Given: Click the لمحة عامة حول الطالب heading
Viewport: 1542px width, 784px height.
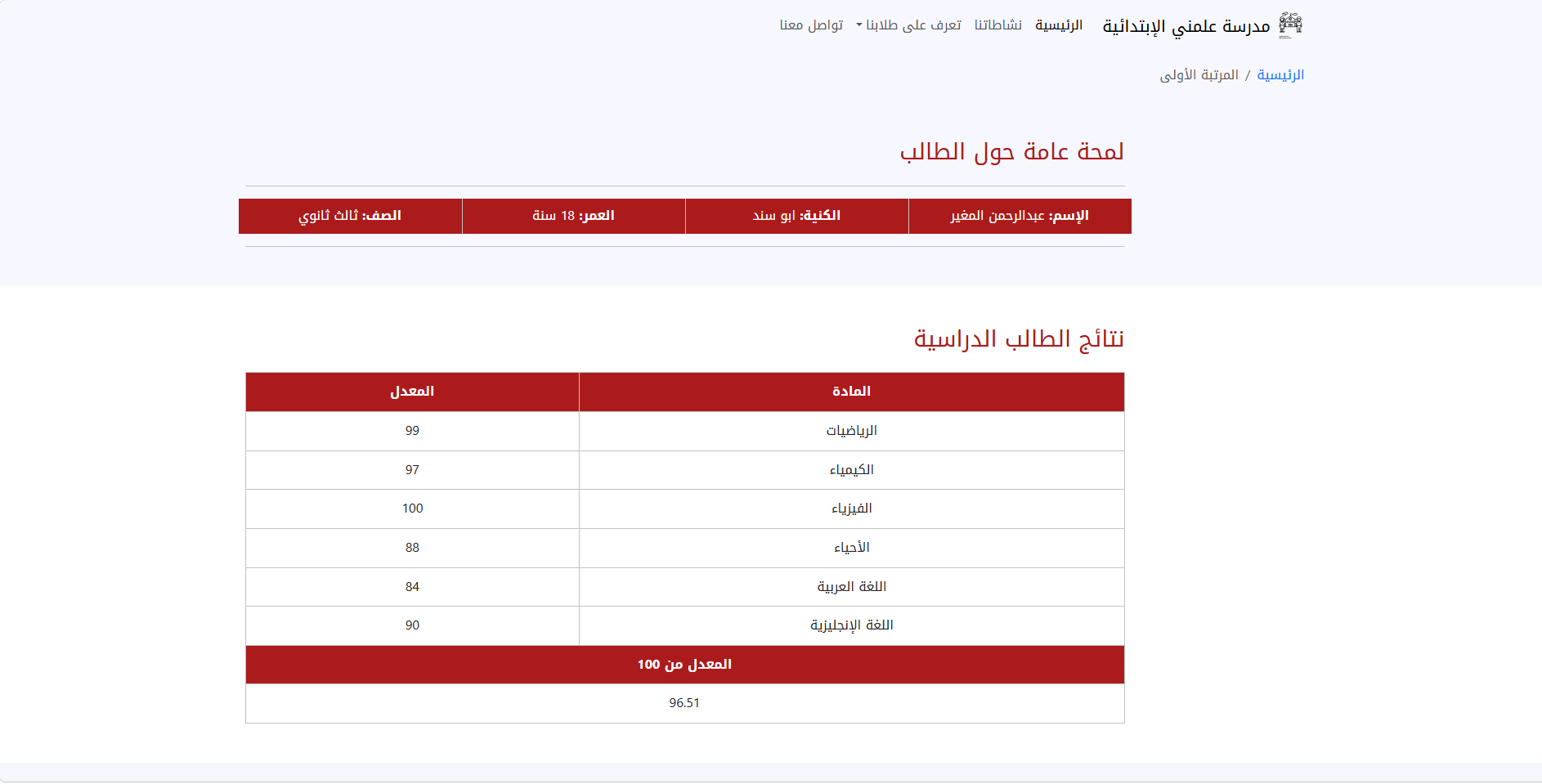Looking at the screenshot, I should pos(1011,152).
